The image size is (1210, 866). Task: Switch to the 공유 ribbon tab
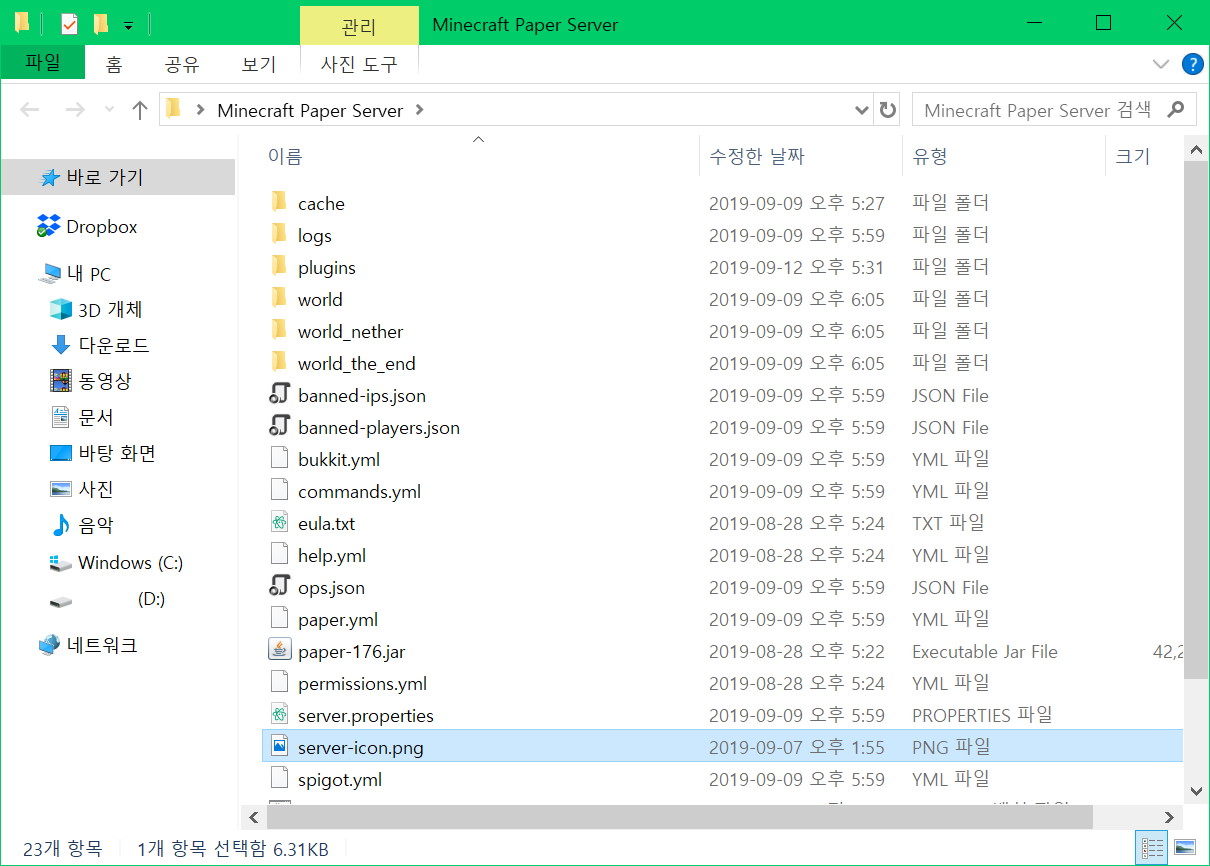[182, 65]
